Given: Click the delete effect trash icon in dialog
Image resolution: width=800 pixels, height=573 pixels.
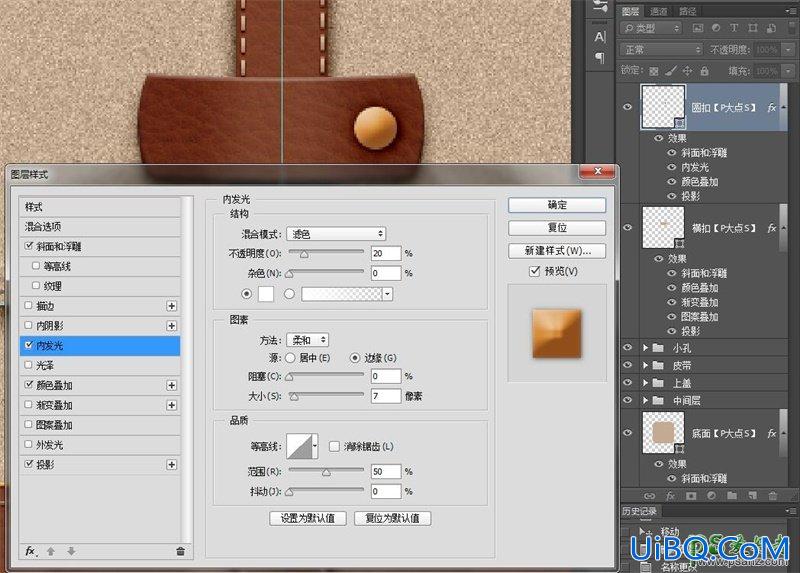Looking at the screenshot, I should (x=180, y=551).
